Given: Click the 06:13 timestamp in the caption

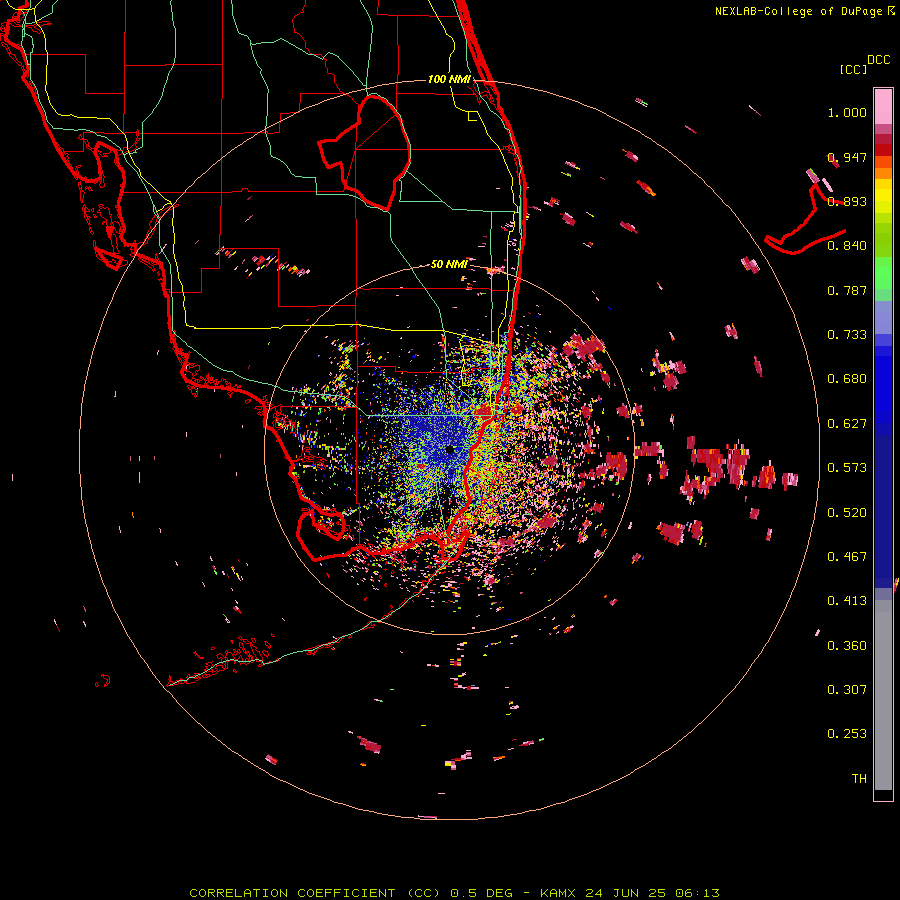Looking at the screenshot, I should [x=697, y=893].
